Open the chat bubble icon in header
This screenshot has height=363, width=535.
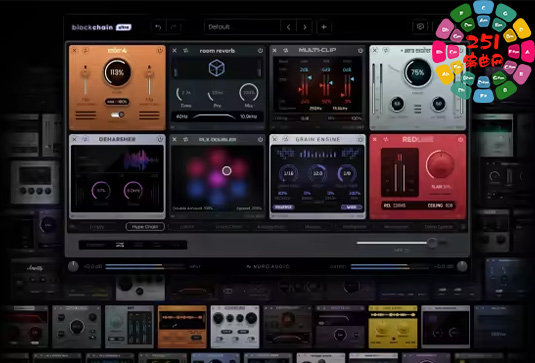point(420,27)
